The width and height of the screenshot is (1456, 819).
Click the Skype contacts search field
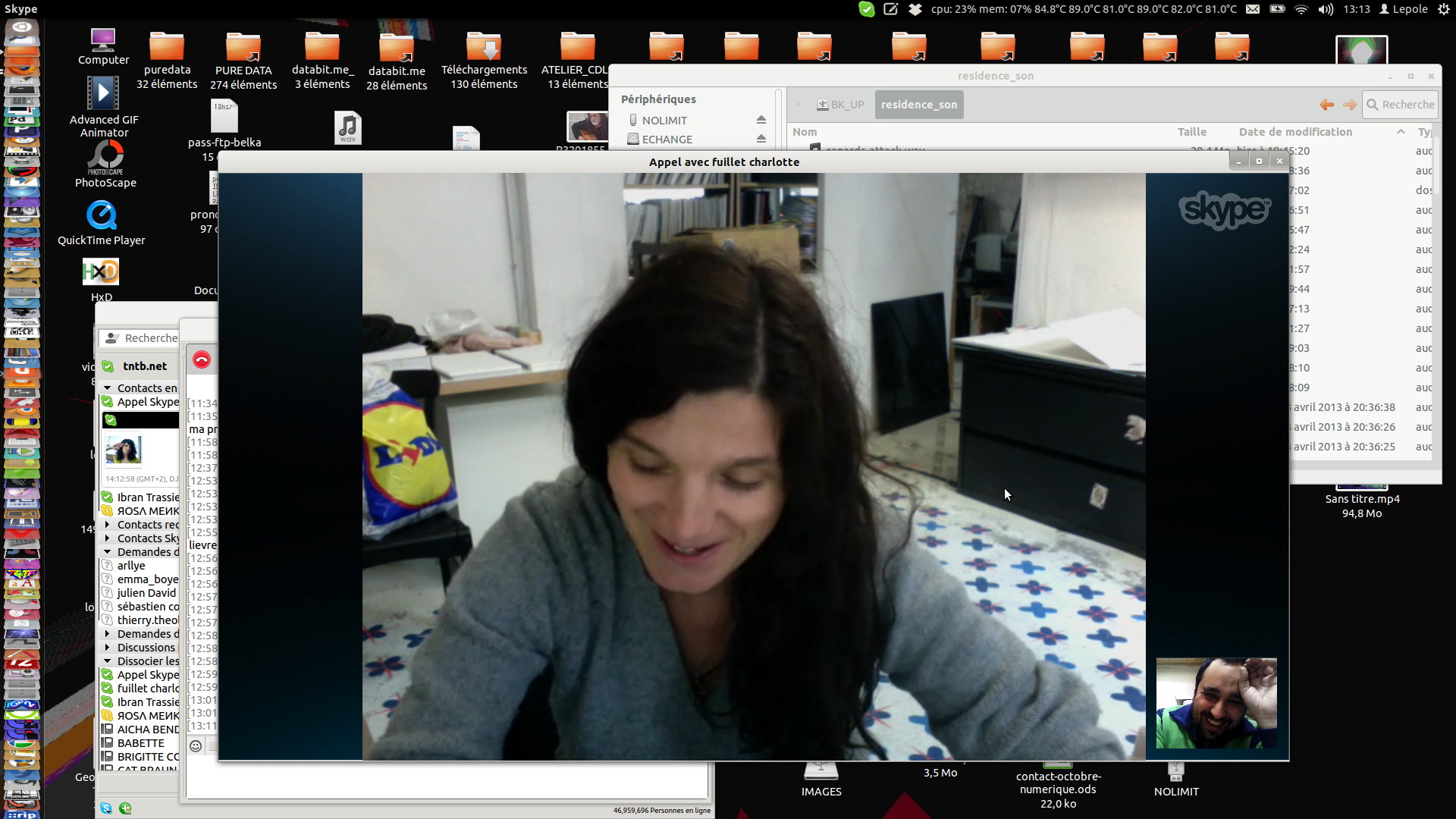pos(149,338)
